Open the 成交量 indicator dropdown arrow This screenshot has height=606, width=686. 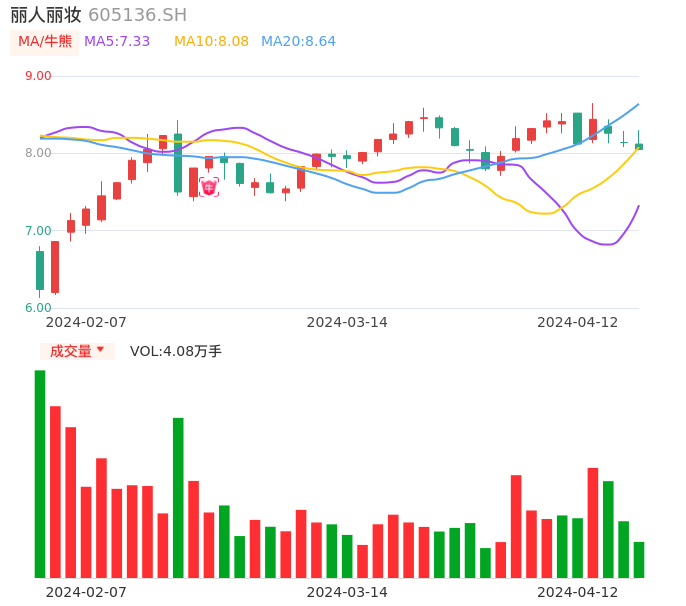100,350
